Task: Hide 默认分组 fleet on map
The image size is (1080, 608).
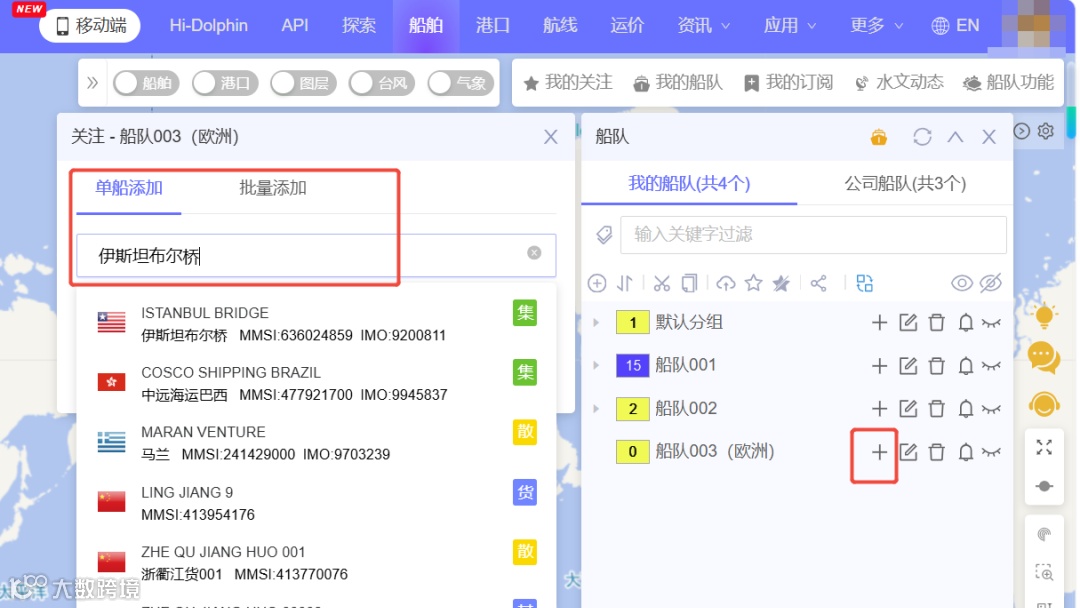Action: tap(991, 323)
